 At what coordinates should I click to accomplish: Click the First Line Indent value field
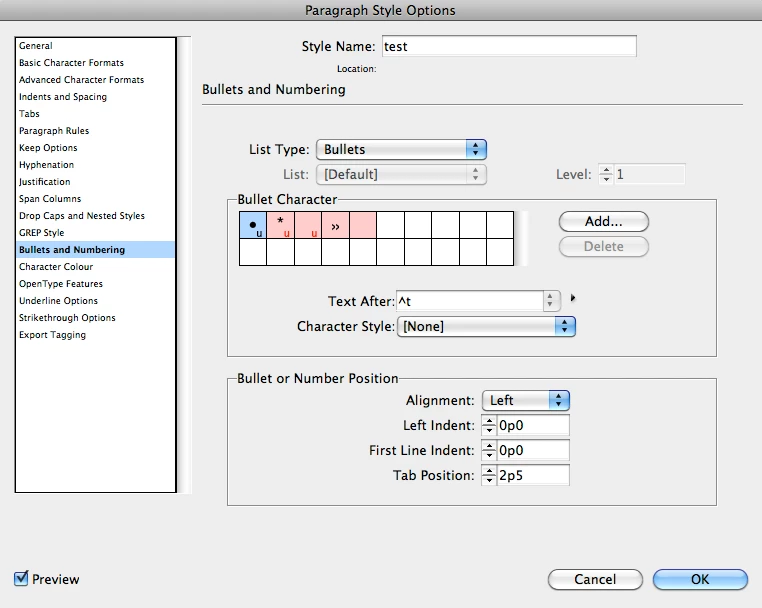pos(533,451)
